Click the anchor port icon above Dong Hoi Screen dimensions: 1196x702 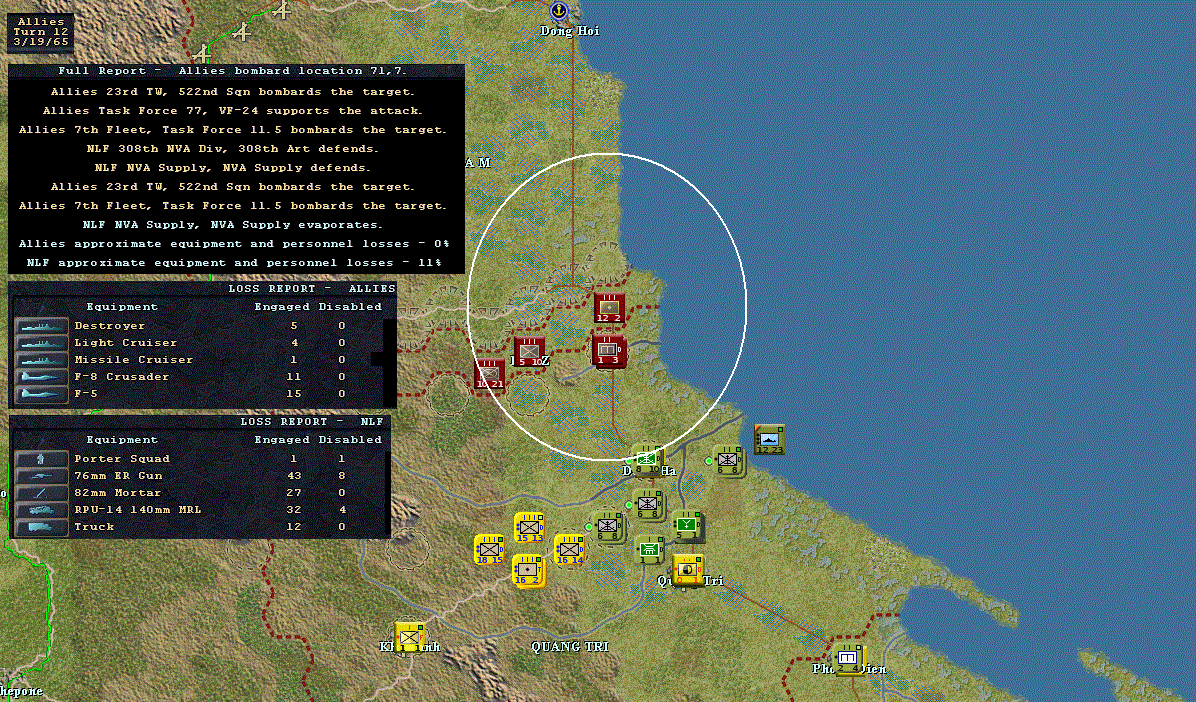coord(559,11)
